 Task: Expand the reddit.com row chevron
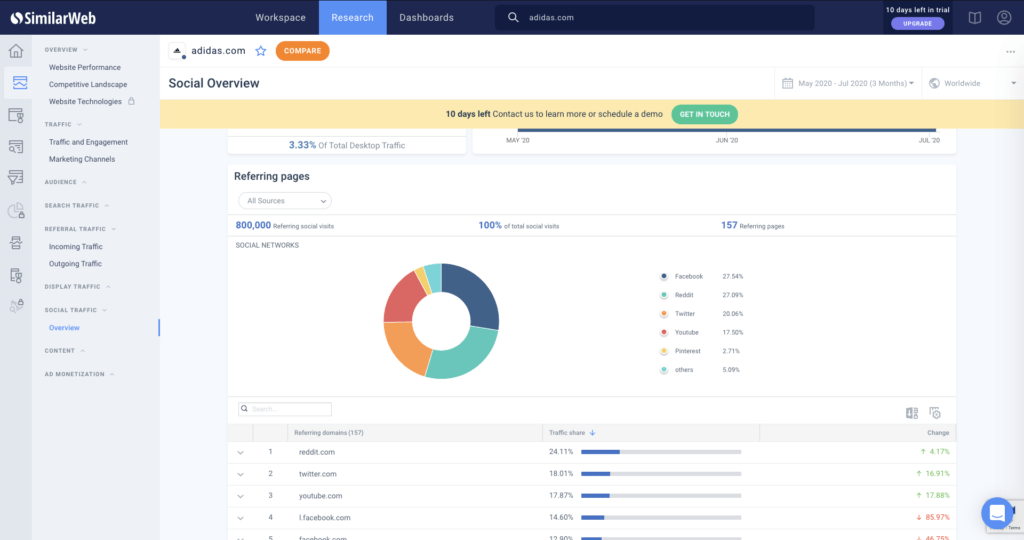(x=240, y=453)
